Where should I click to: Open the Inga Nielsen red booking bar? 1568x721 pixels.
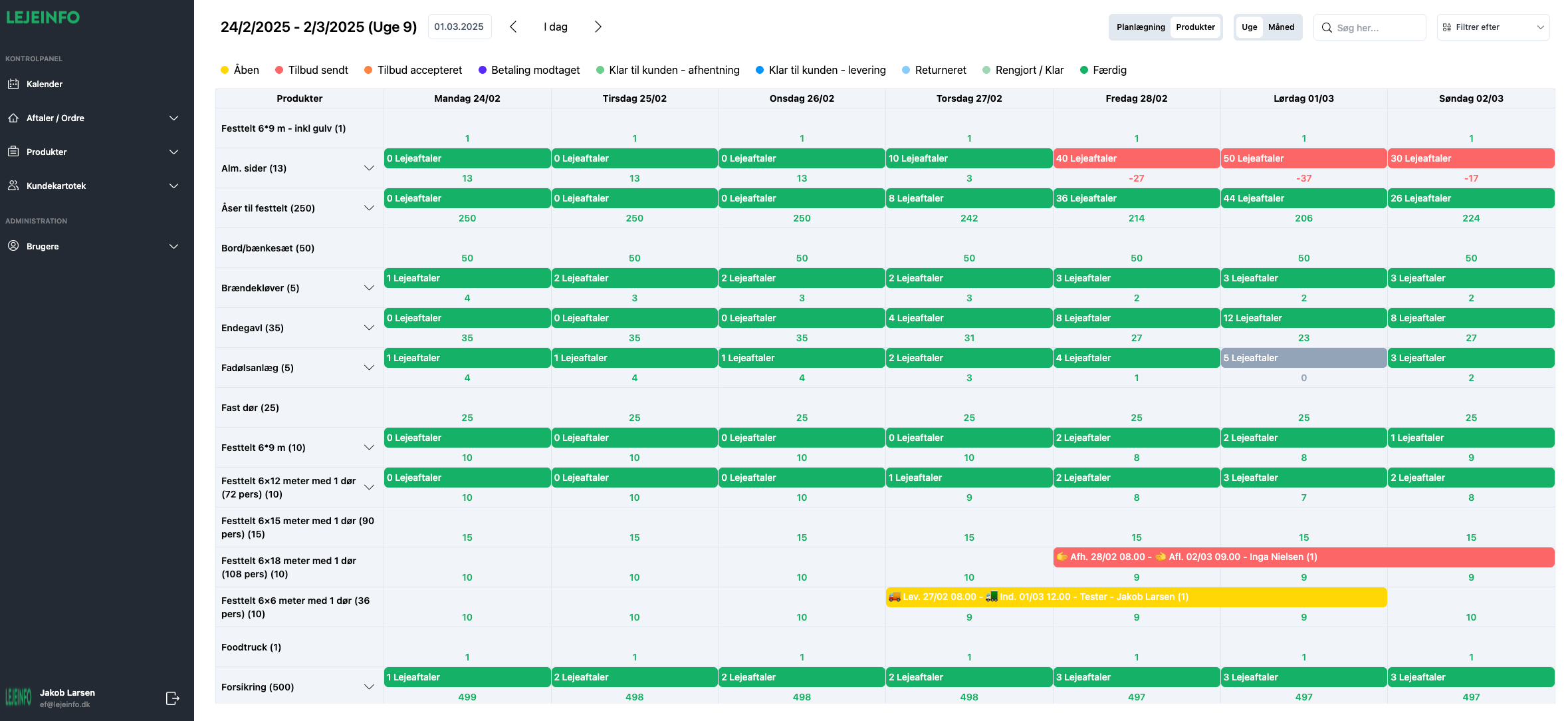(1303, 557)
